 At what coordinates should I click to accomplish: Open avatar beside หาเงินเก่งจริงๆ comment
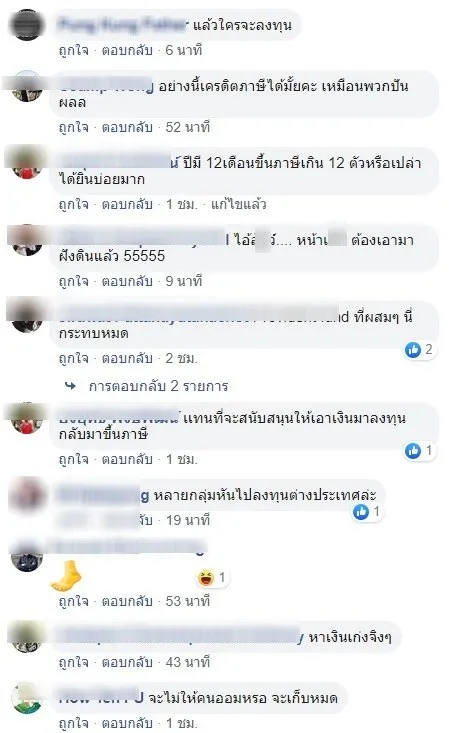(x=27, y=636)
